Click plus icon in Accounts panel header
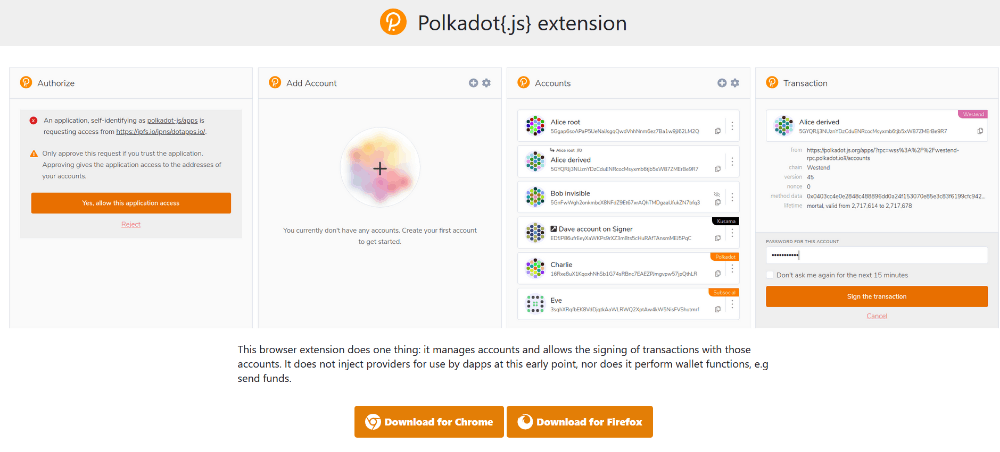Viewport: 1000px width, 452px height. click(x=722, y=83)
